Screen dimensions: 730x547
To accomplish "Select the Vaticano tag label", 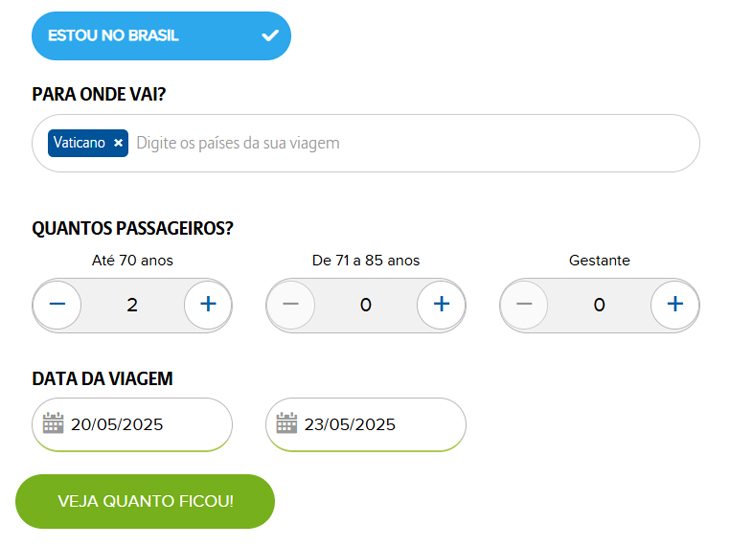I will (x=79, y=142).
